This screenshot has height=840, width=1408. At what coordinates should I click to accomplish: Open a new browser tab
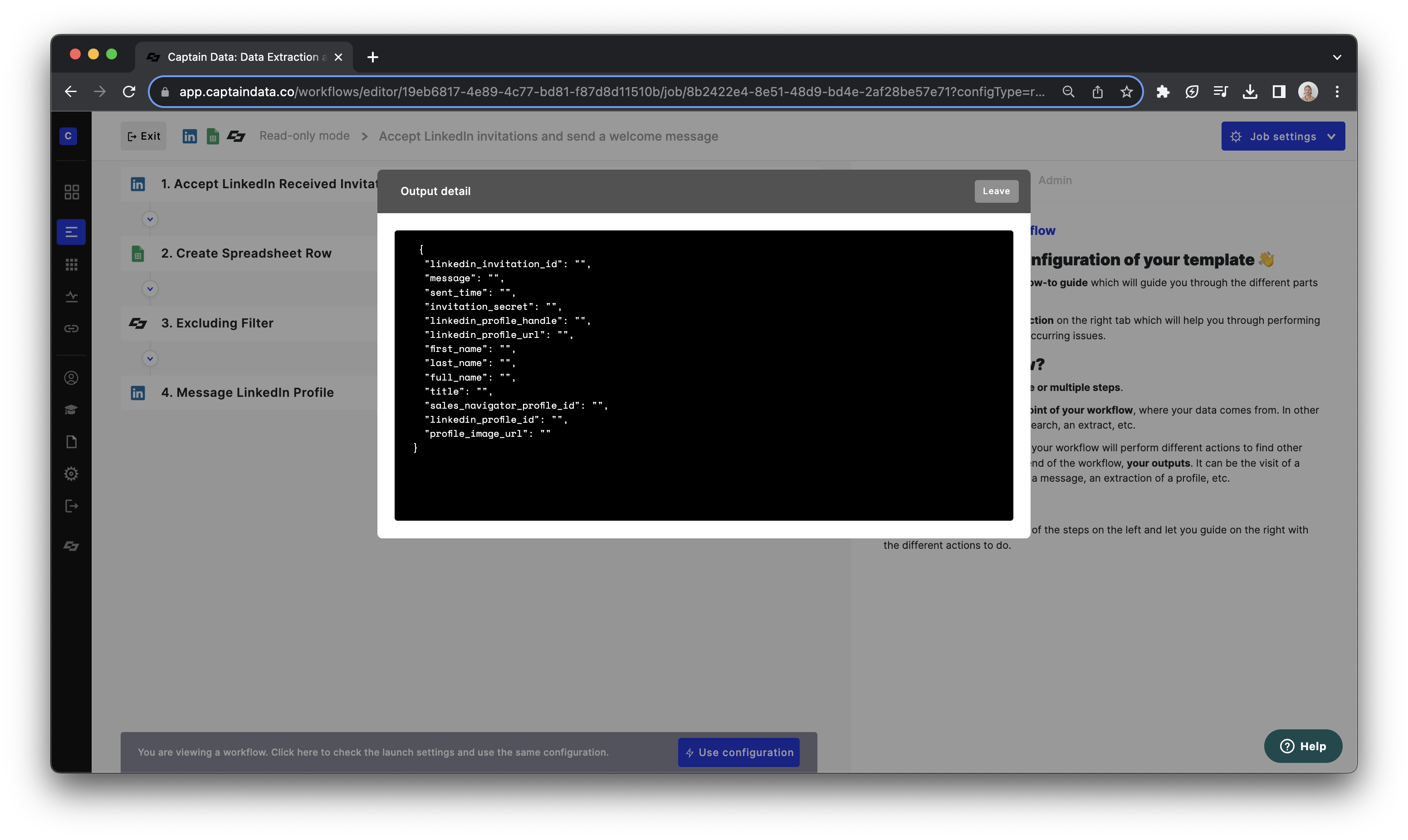(372, 57)
